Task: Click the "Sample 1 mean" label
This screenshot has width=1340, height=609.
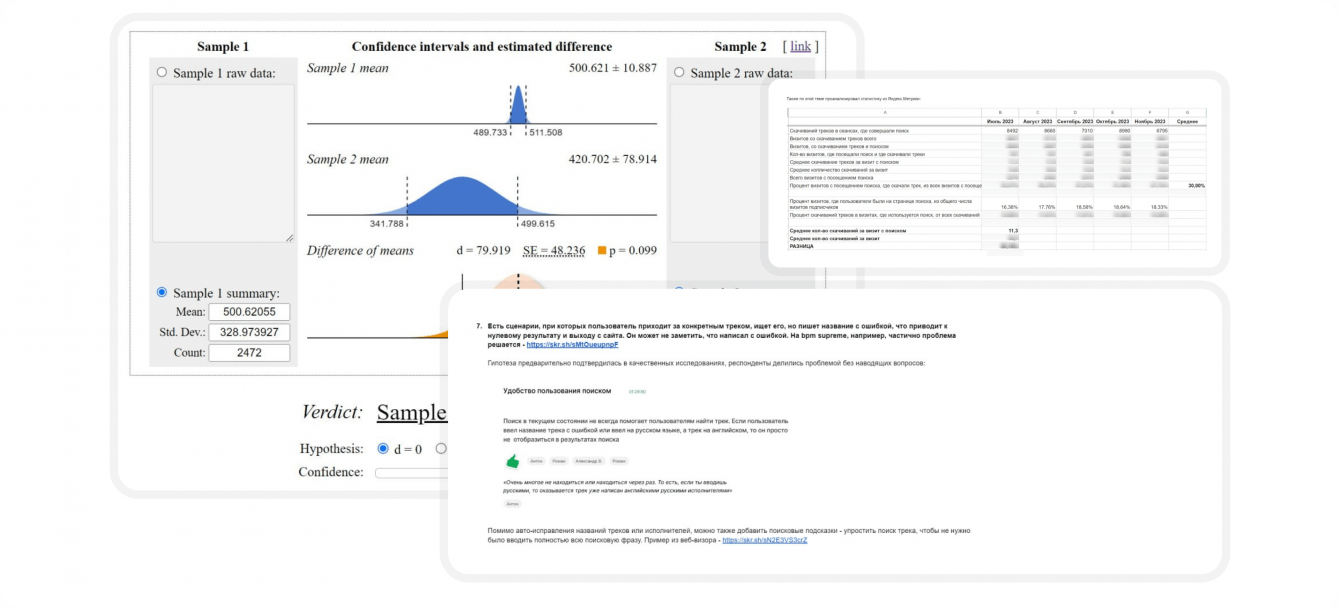Action: coord(348,68)
